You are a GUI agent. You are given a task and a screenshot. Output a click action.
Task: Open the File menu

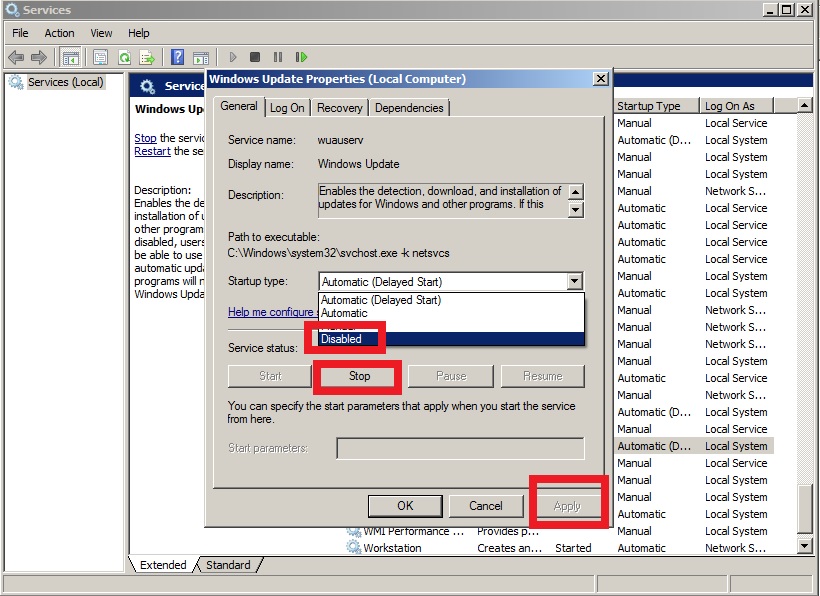(20, 33)
